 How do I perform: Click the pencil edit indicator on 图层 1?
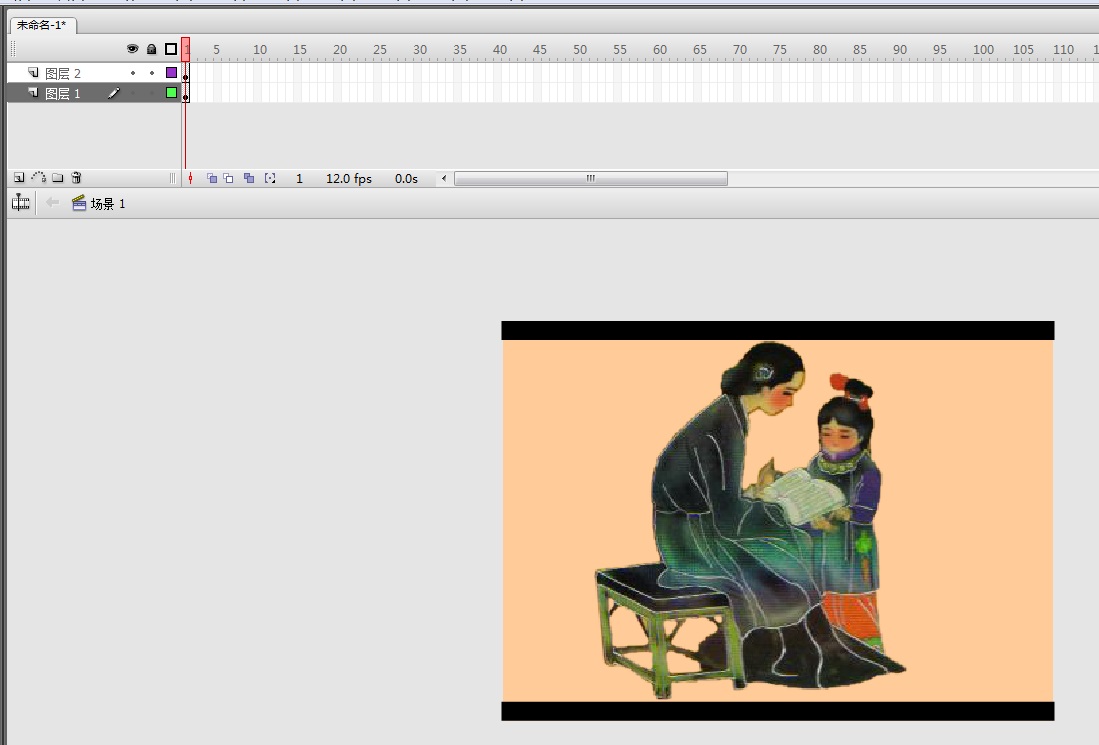click(x=114, y=93)
